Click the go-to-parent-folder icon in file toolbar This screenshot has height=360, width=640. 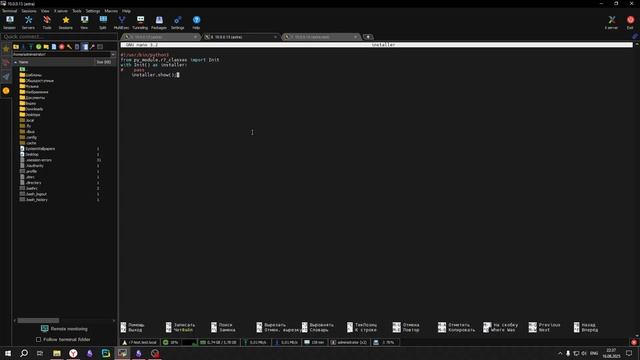(16, 47)
